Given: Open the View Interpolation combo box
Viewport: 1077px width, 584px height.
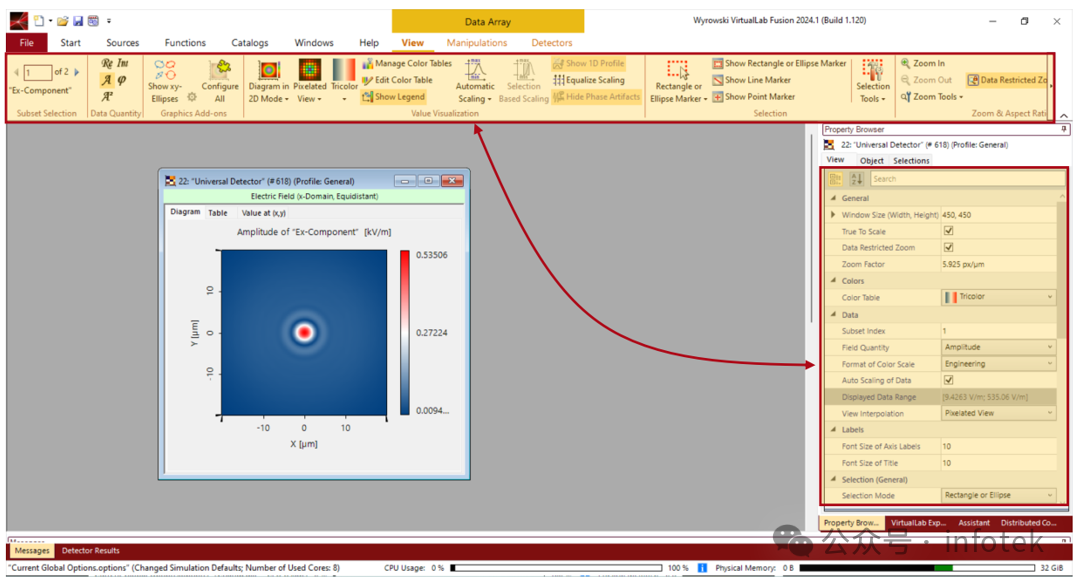Looking at the screenshot, I should click(998, 413).
